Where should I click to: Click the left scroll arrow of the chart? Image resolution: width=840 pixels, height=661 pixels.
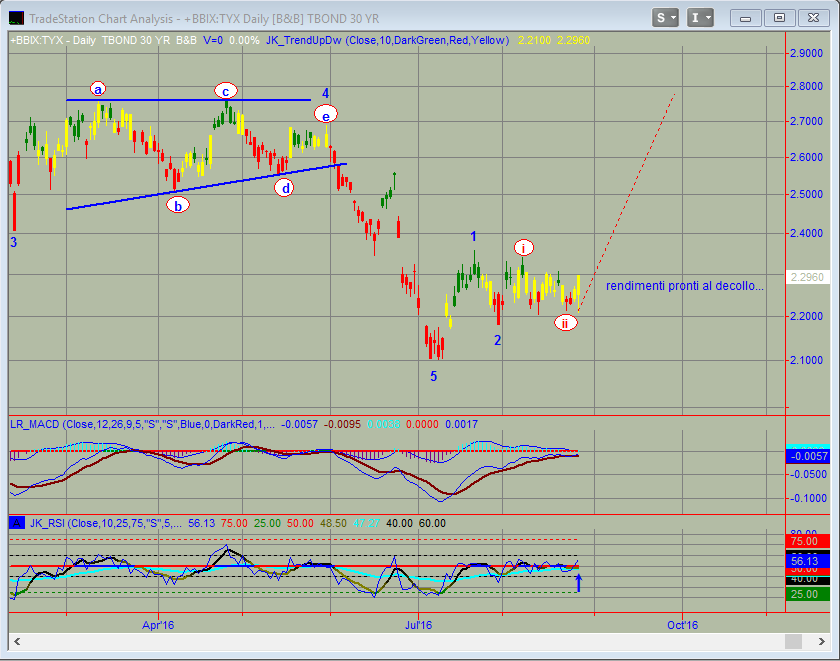pos(17,641)
